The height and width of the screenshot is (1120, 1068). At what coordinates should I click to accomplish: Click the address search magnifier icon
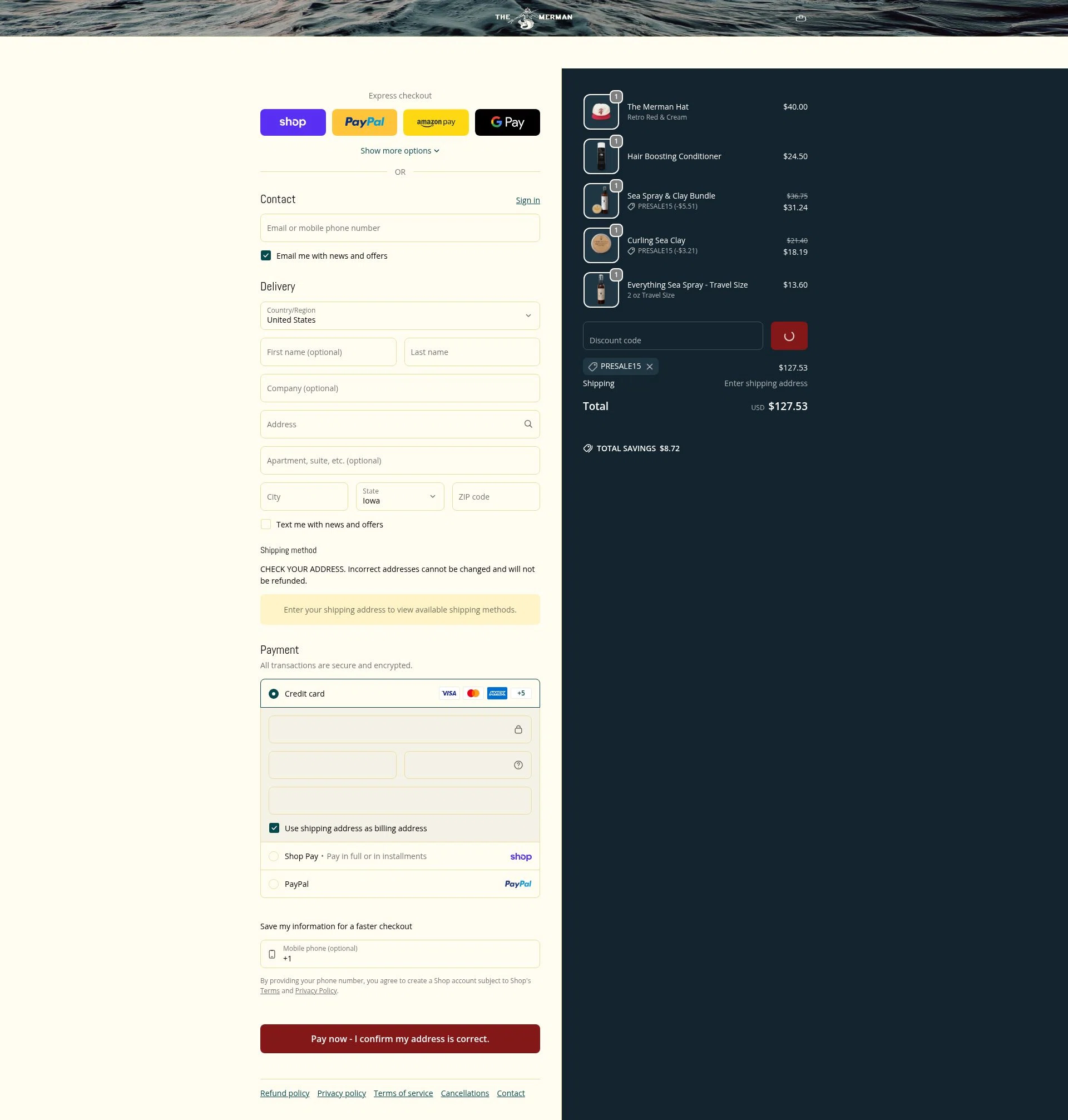point(528,423)
